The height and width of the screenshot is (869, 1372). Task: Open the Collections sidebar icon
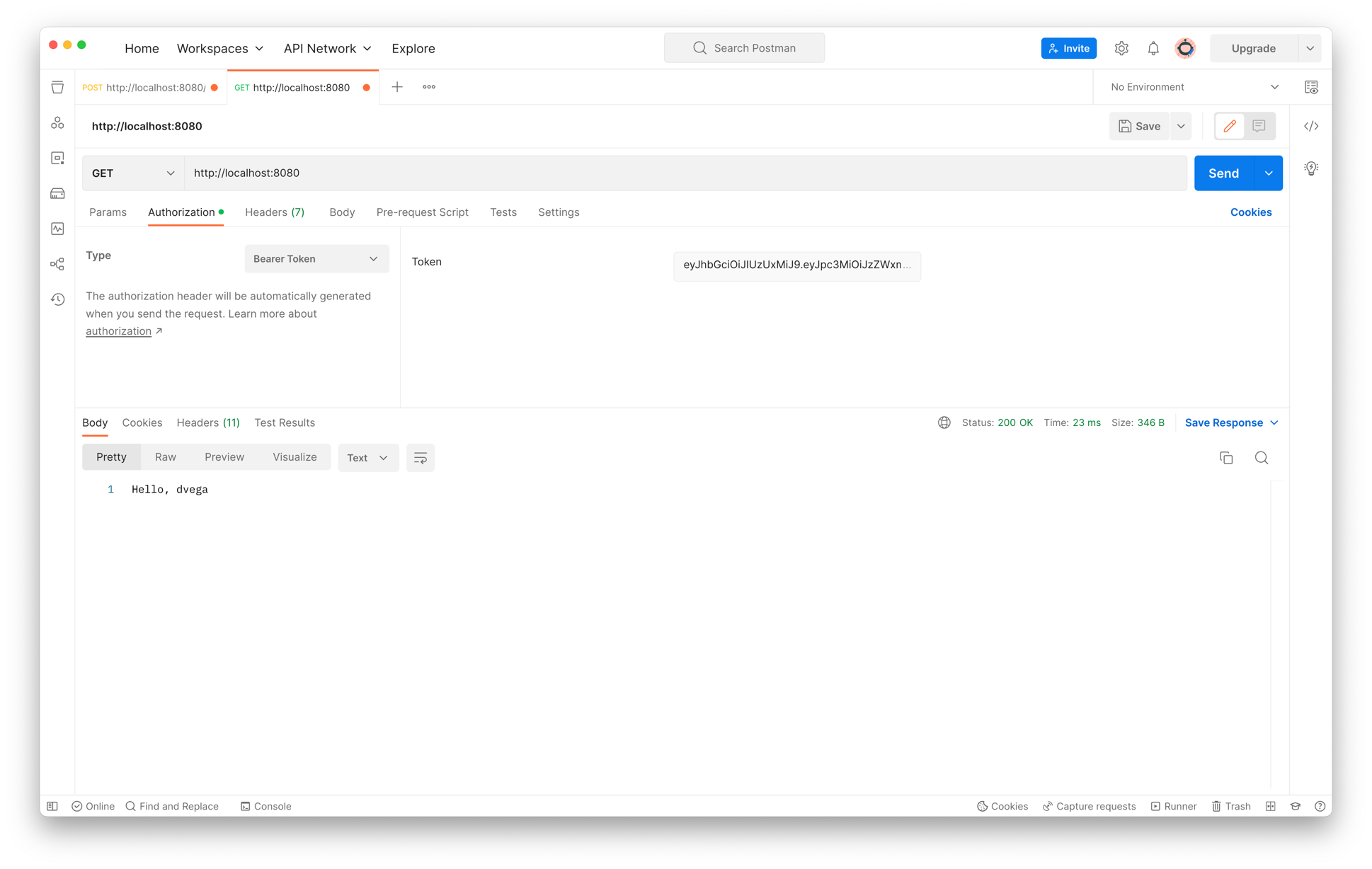point(57,87)
